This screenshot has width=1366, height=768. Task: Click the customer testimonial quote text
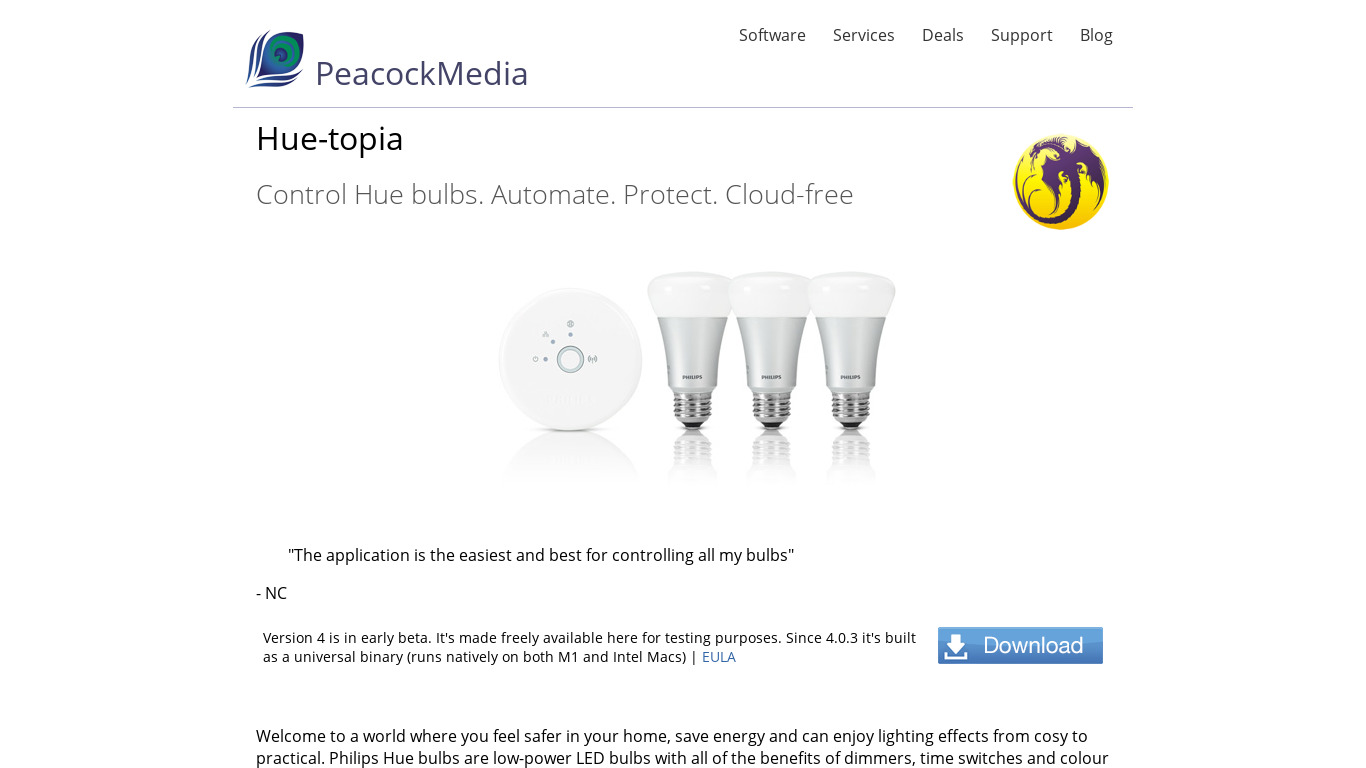point(541,555)
